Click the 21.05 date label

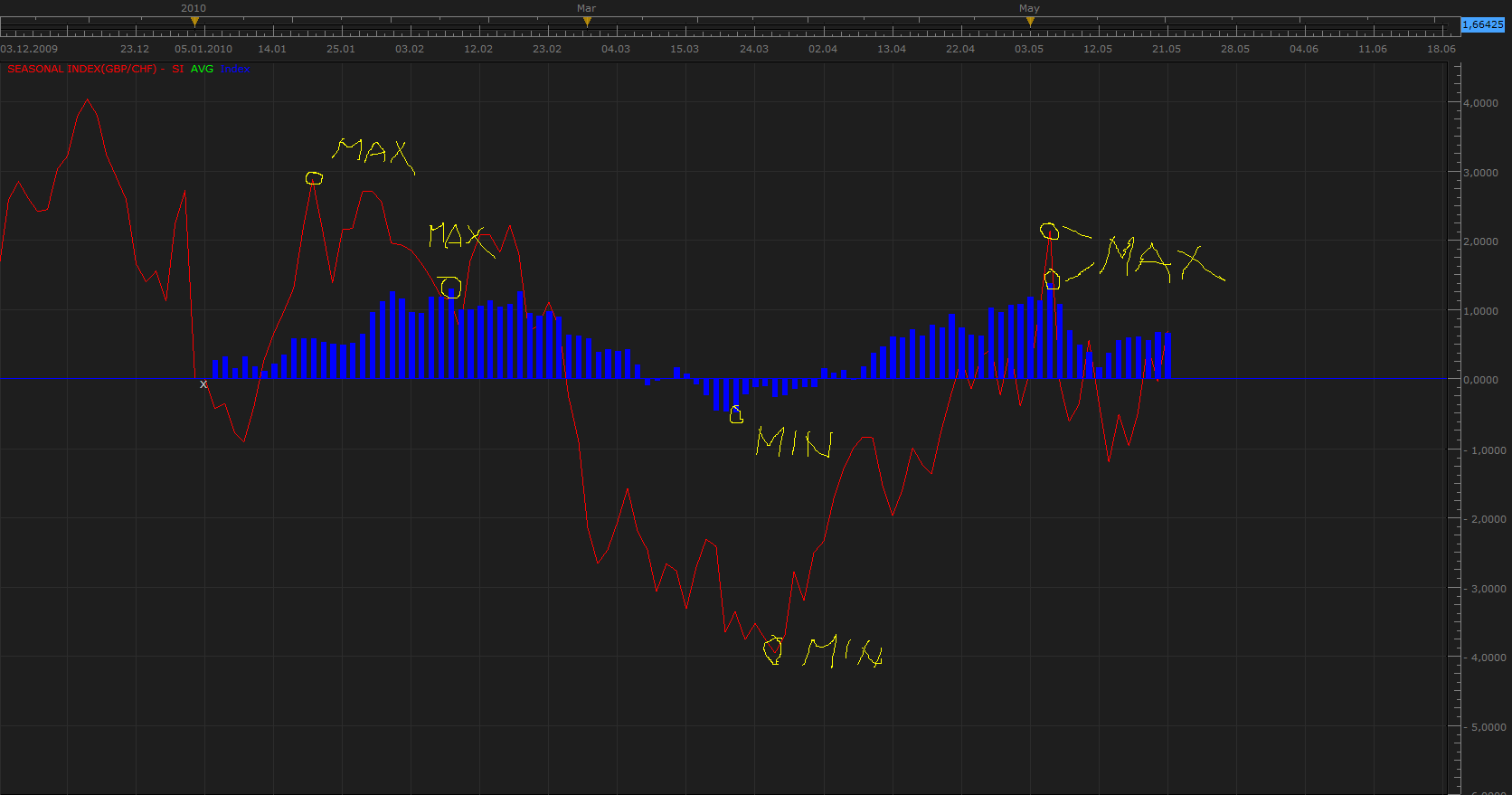[1167, 49]
